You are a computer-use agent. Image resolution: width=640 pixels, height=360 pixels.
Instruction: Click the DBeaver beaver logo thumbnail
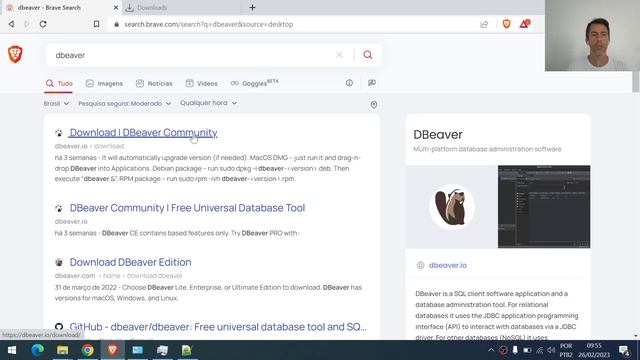tap(452, 207)
